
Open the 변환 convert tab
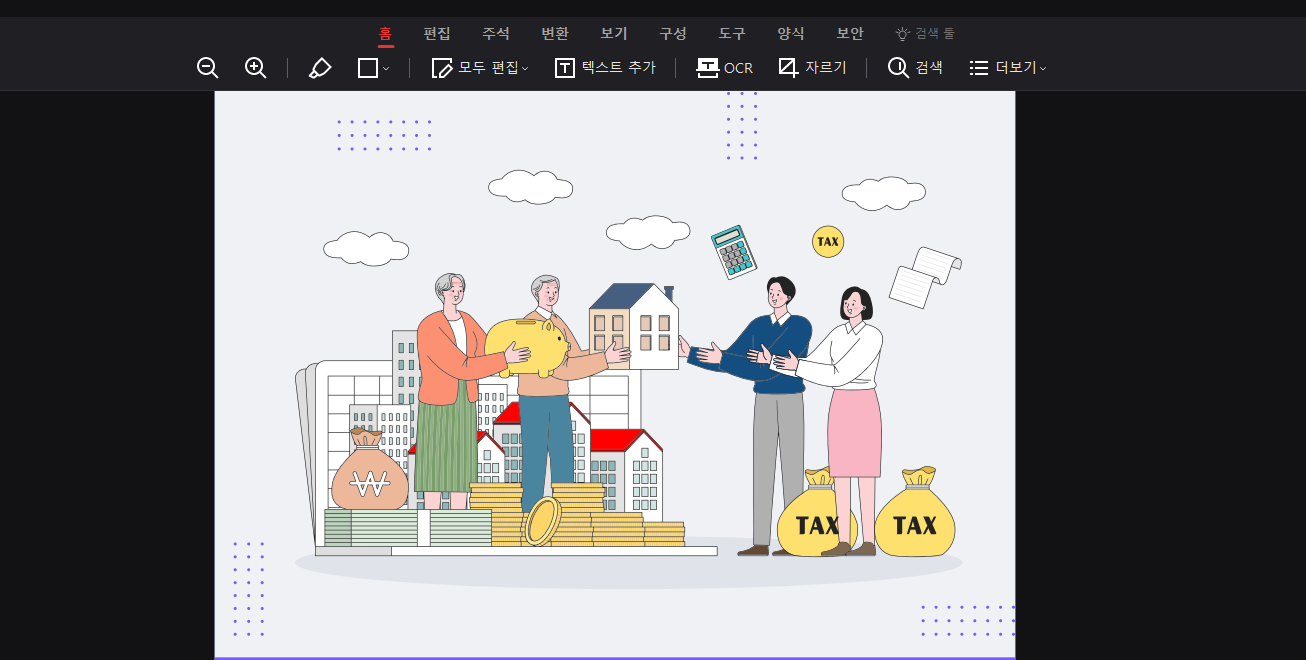pos(555,33)
